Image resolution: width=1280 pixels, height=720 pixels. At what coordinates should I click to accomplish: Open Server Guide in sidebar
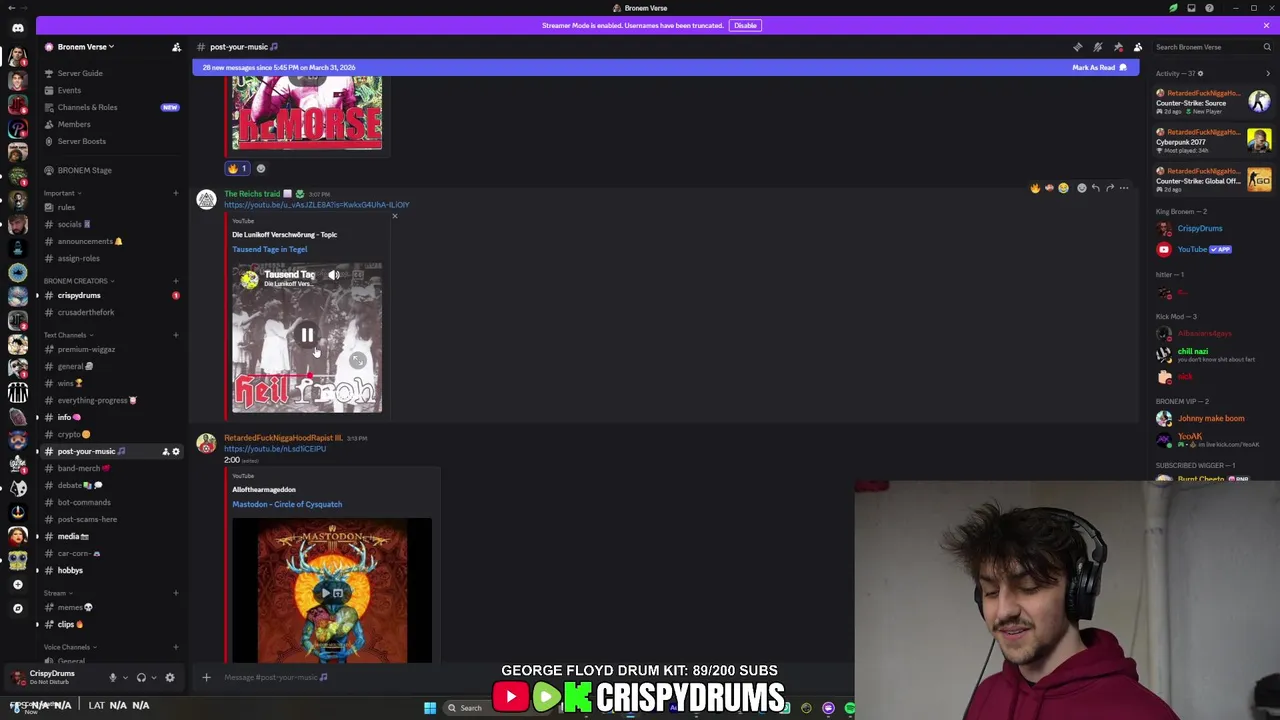[80, 73]
